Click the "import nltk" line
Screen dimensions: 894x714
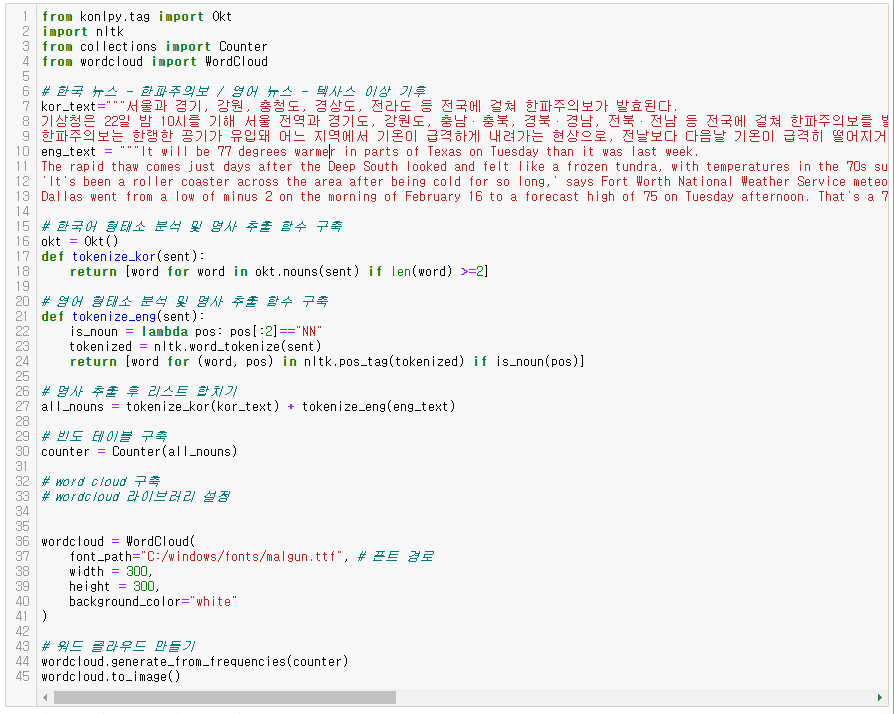click(x=83, y=31)
